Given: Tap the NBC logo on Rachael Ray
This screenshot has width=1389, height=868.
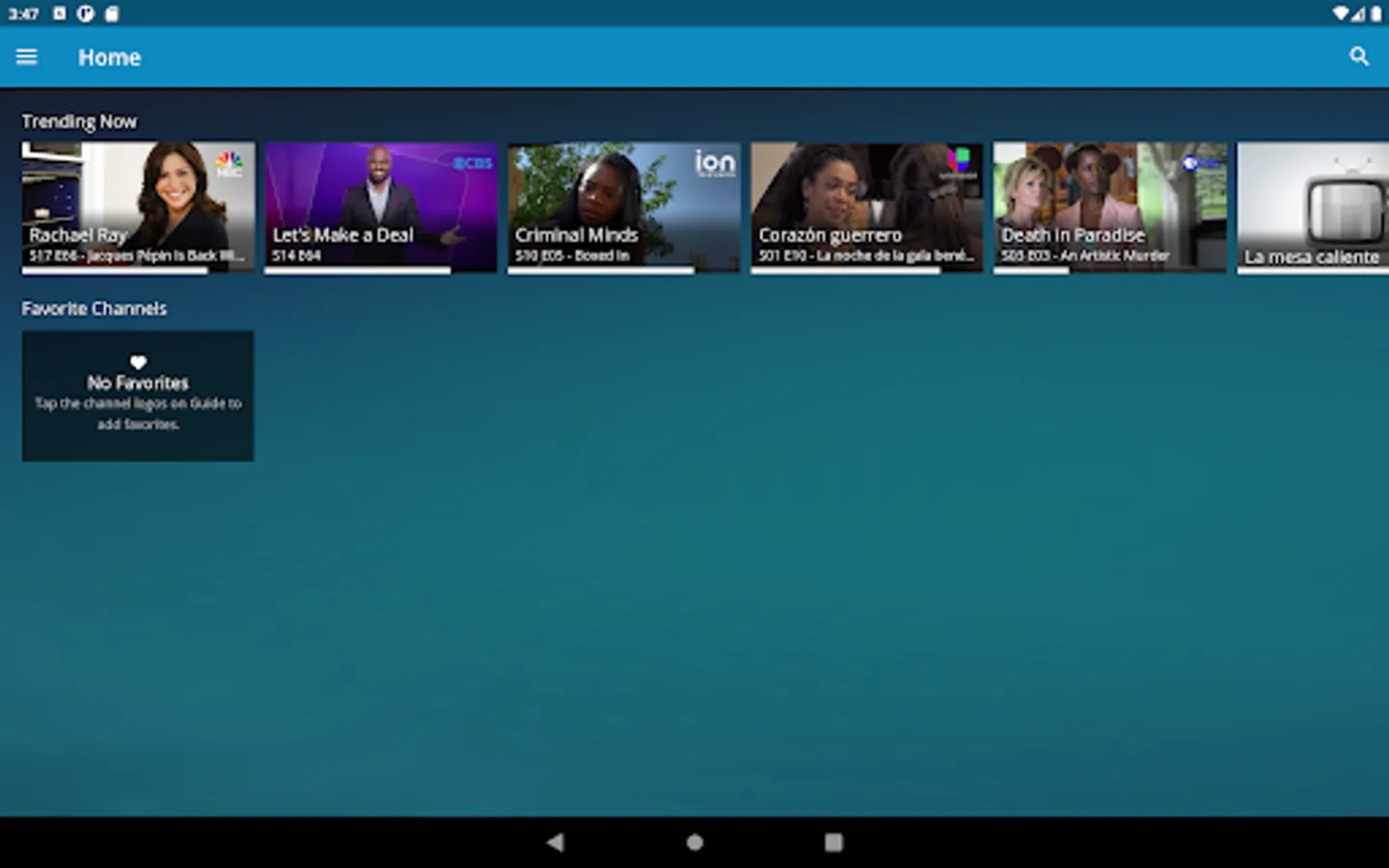Looking at the screenshot, I should (230, 163).
